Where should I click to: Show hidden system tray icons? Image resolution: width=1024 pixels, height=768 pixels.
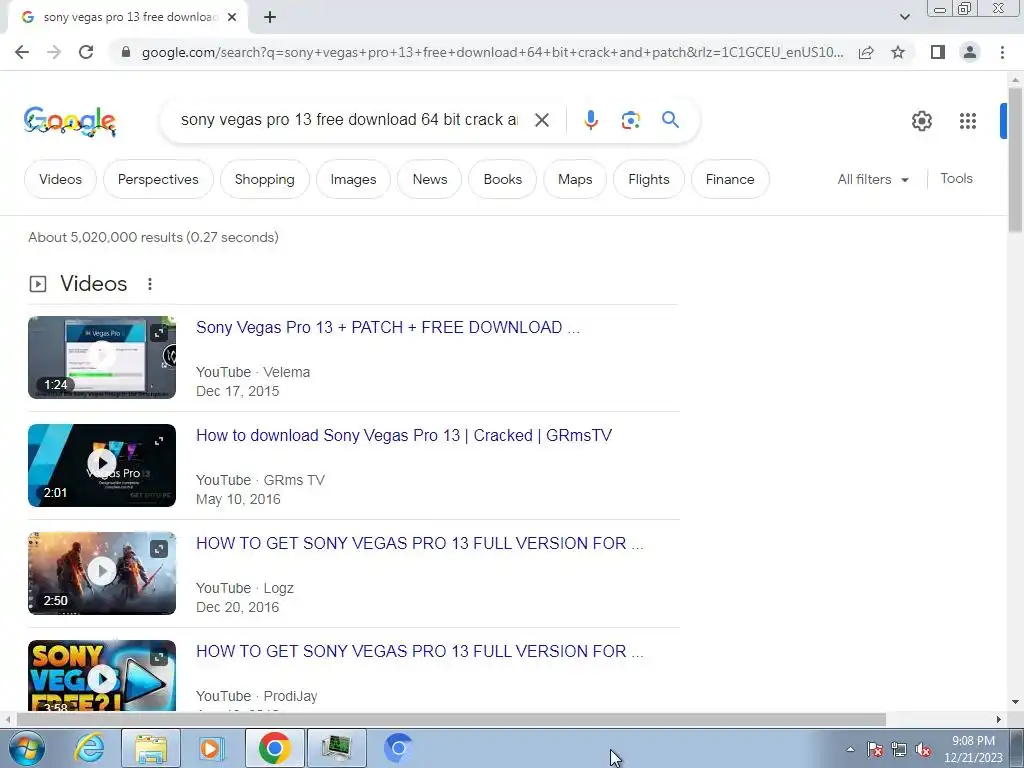pyautogui.click(x=850, y=749)
